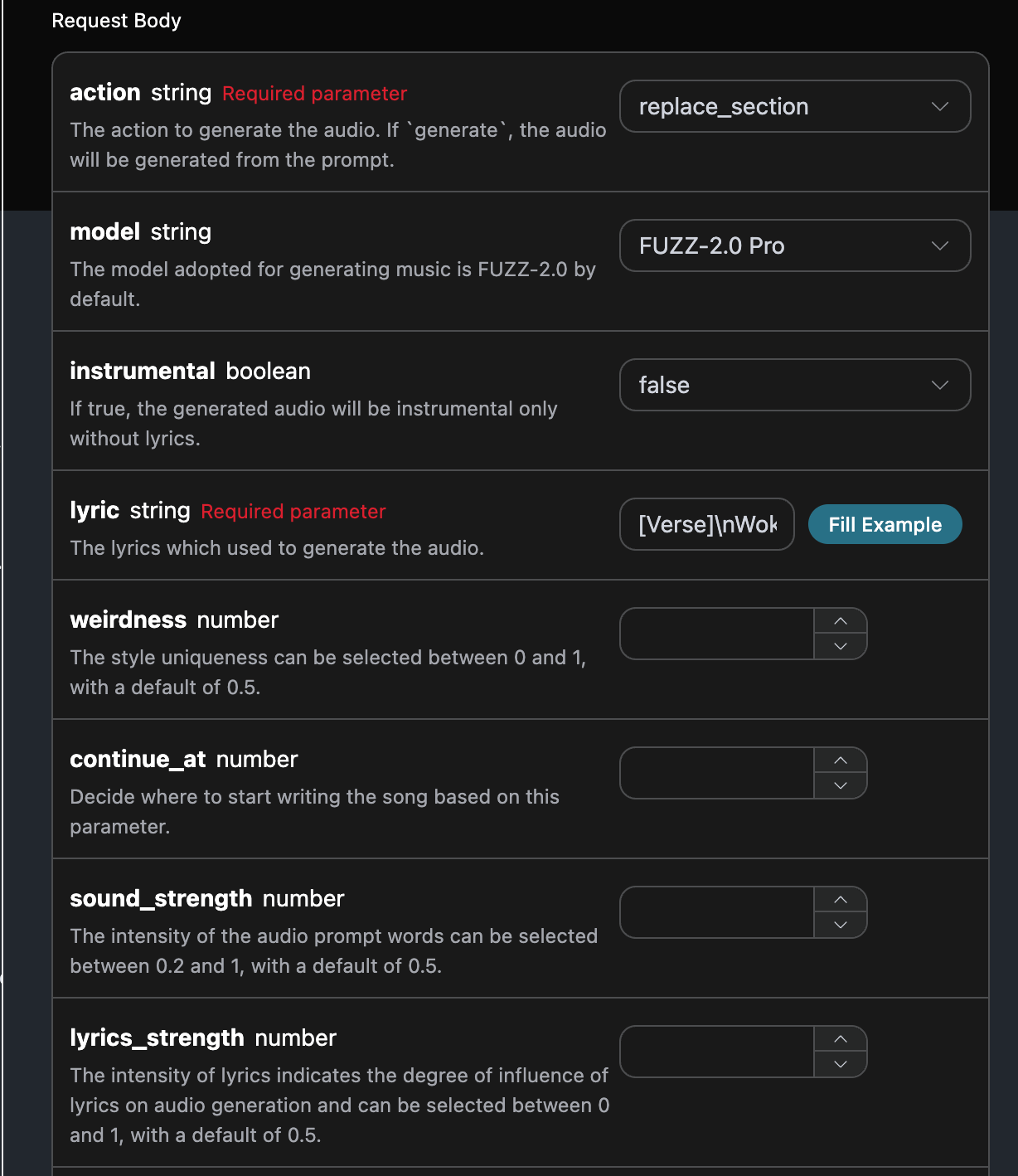The width and height of the screenshot is (1018, 1176).
Task: Click the chevron arrow of action dropdown
Action: 939,106
